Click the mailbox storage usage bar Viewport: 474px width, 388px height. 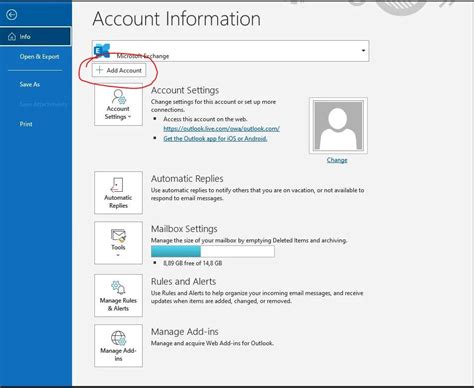tap(213, 251)
